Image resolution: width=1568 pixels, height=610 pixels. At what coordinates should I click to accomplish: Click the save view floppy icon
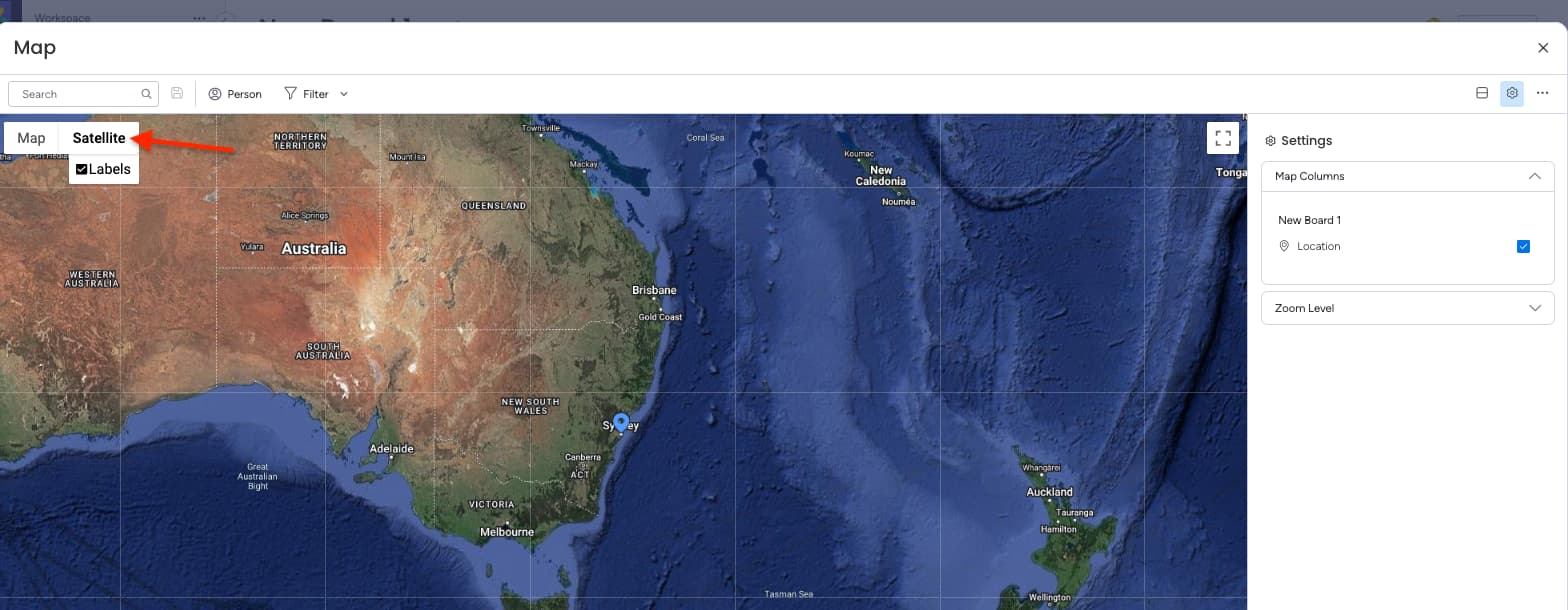pyautogui.click(x=177, y=93)
